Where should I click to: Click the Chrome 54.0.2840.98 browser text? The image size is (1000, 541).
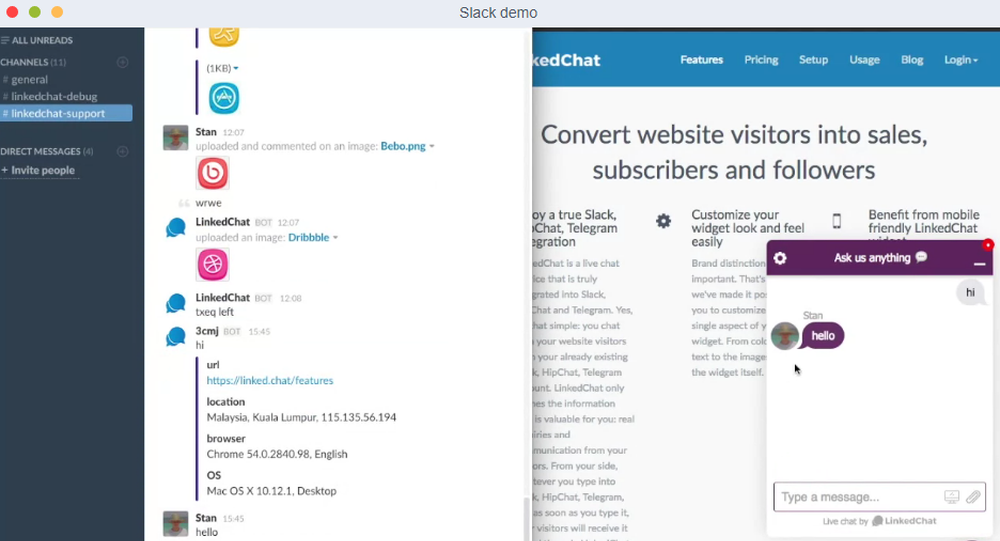pos(277,454)
